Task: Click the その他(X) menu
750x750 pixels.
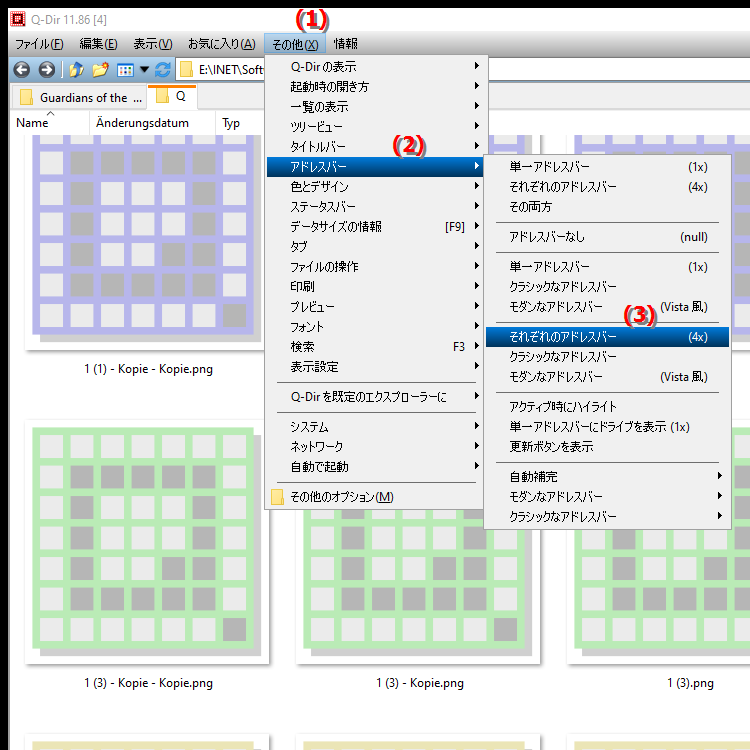Action: [295, 44]
